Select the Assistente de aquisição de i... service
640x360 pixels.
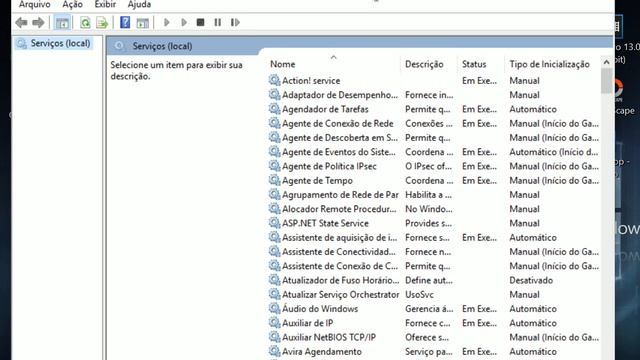[x=340, y=238]
